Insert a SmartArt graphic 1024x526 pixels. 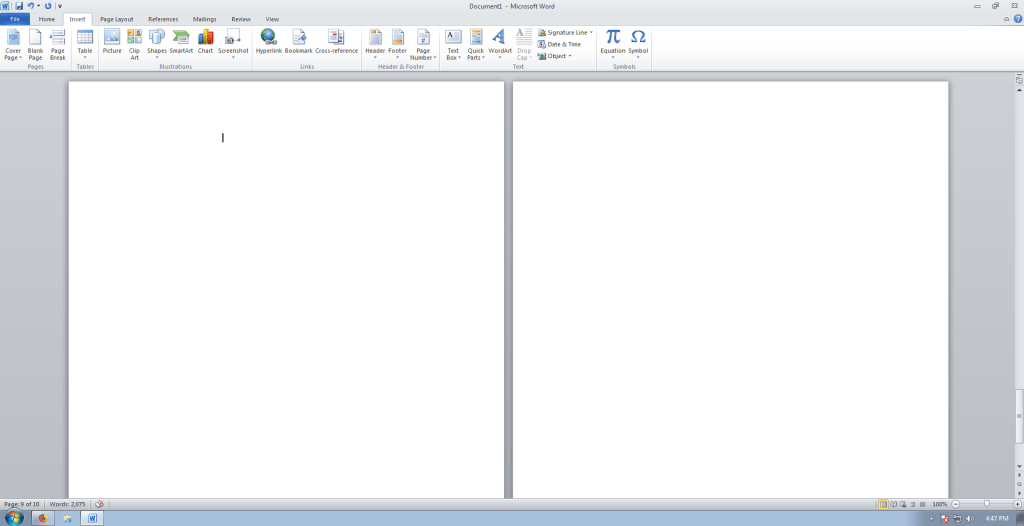click(x=181, y=43)
